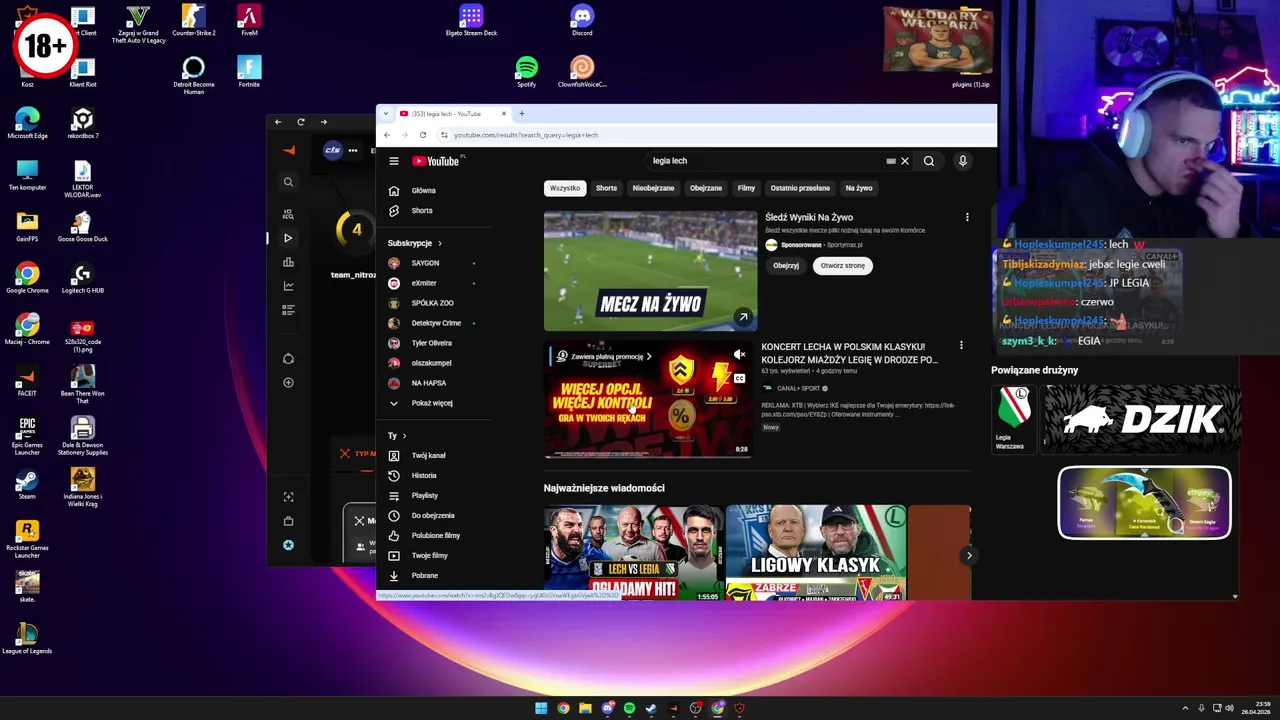1280x720 pixels.
Task: Start voice search with the microphone icon
Action: point(963,161)
